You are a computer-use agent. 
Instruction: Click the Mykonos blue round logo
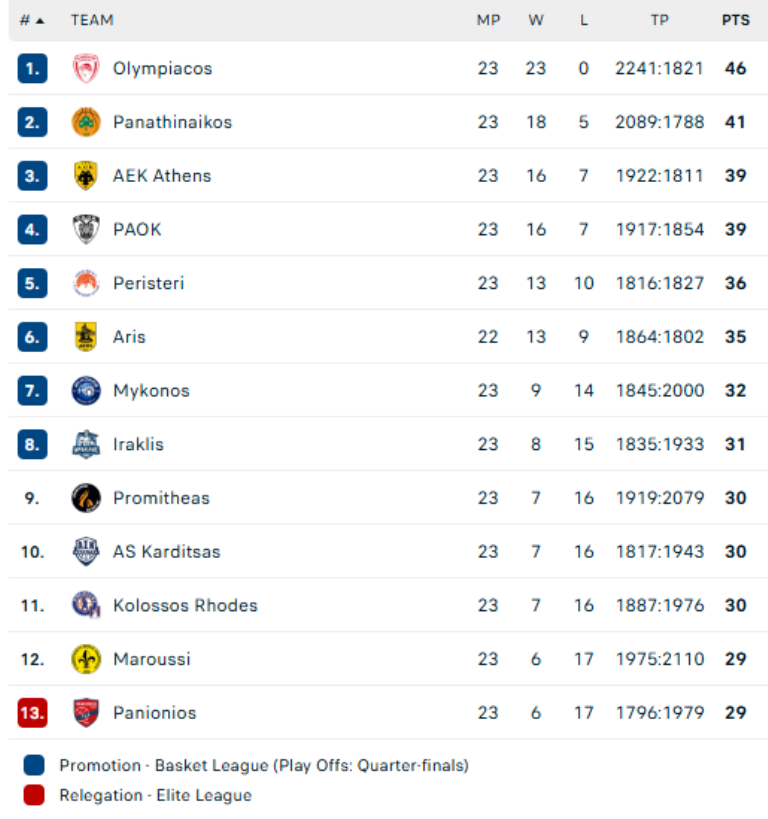[x=86, y=391]
